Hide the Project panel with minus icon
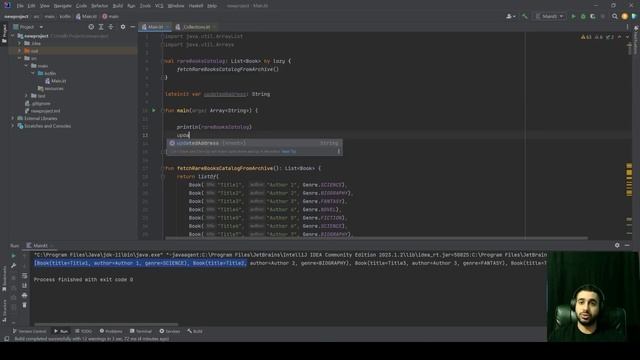640x360 pixels. tap(133, 27)
